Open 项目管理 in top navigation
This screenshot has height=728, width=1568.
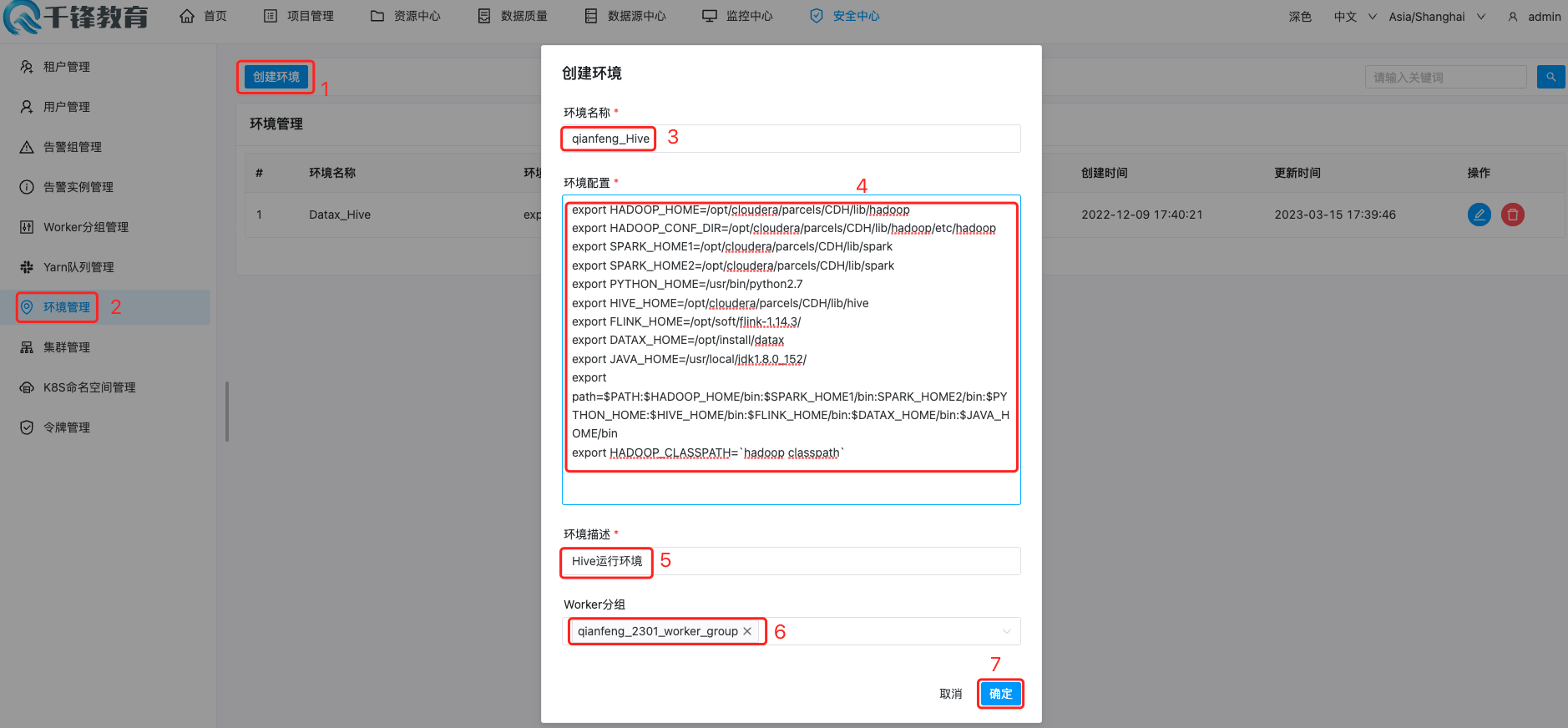(298, 16)
